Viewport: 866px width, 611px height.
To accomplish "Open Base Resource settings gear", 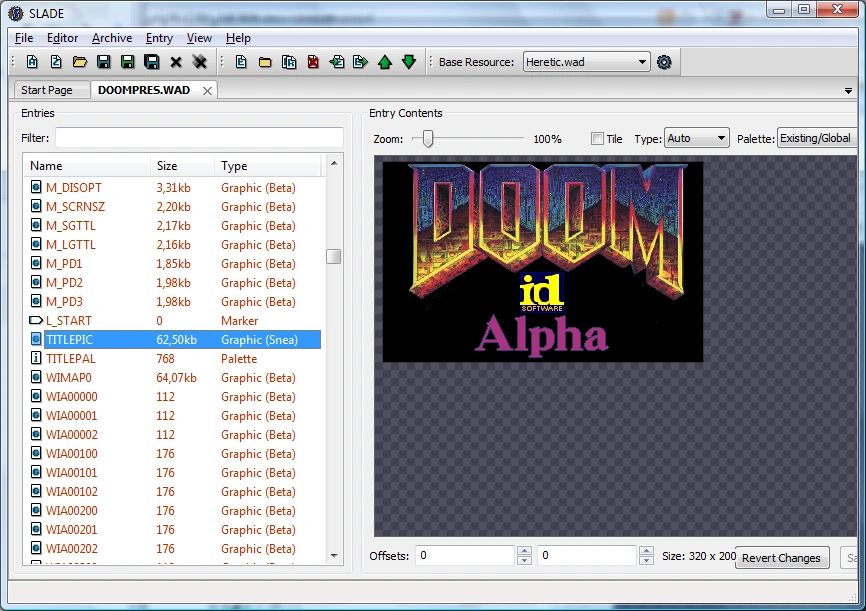I will click(664, 62).
